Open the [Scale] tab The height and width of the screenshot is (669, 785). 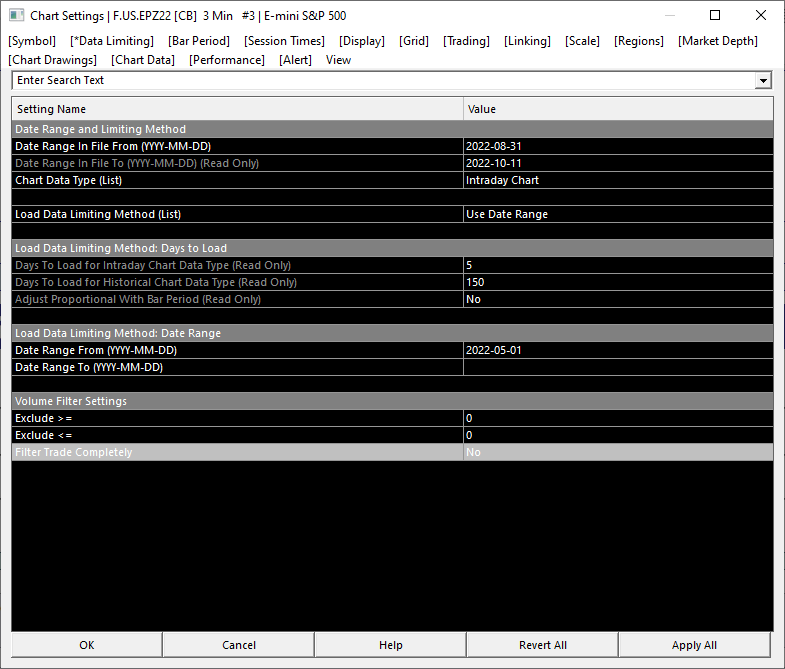[x=582, y=41]
